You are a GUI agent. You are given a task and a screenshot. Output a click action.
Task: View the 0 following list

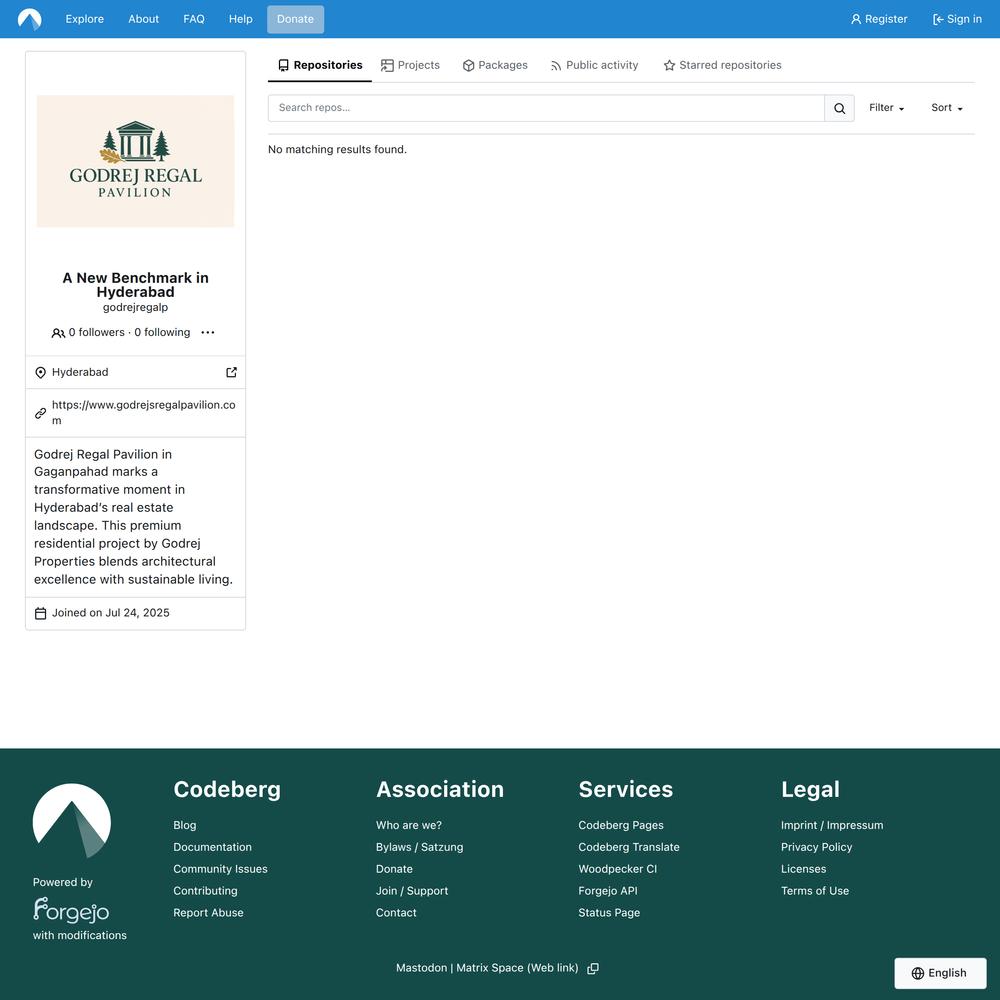point(162,332)
